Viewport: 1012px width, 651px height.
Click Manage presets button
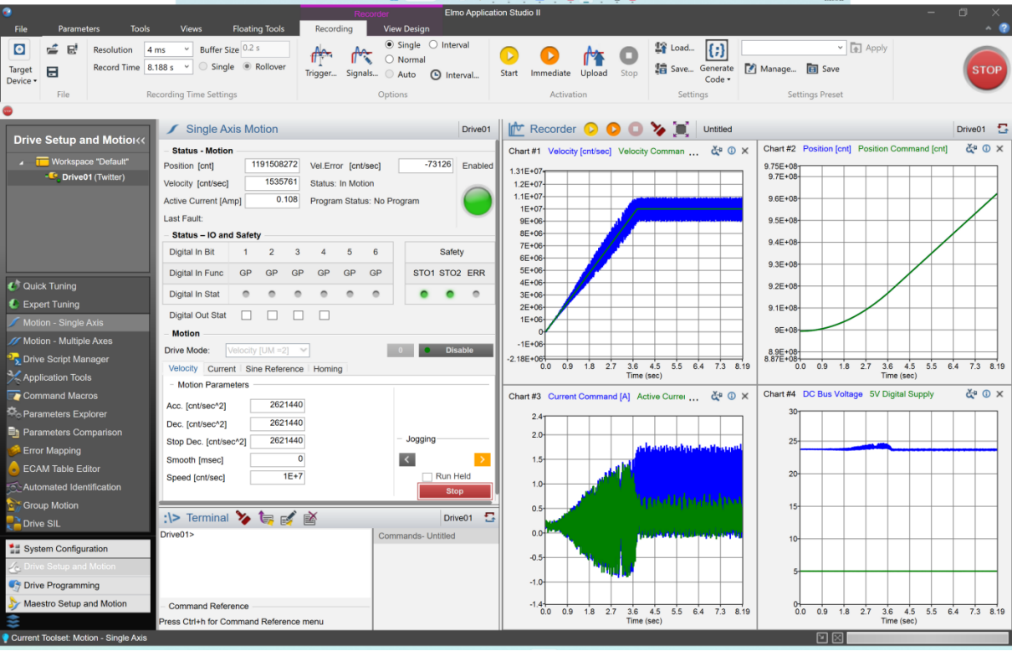(x=771, y=69)
